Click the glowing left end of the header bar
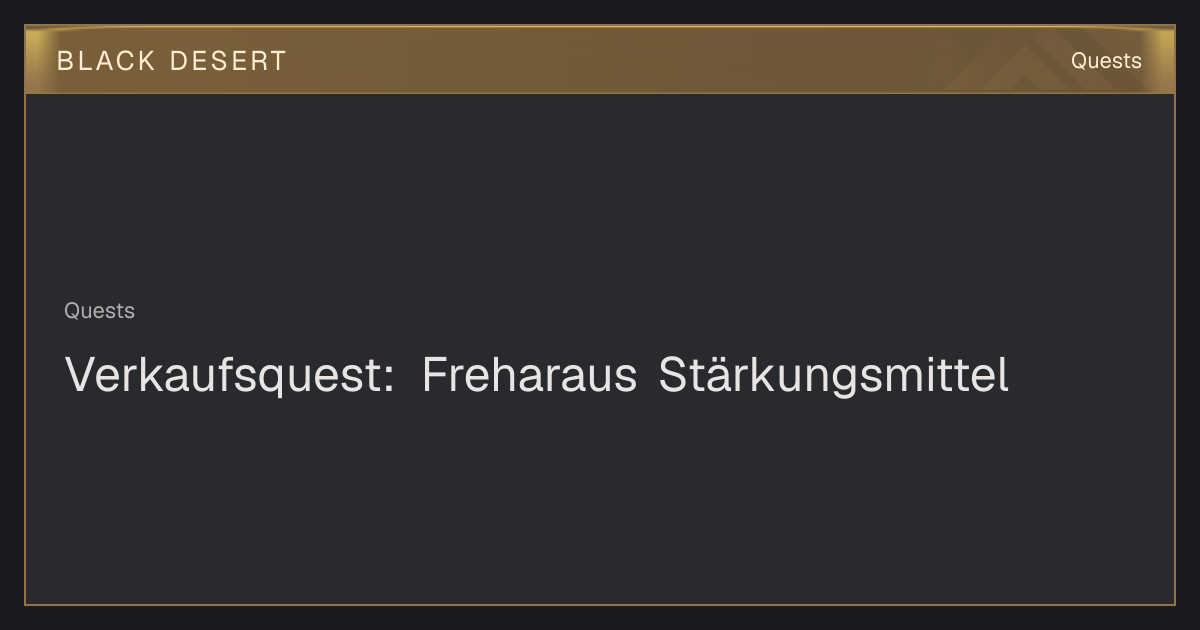The width and height of the screenshot is (1200, 630). click(38, 60)
